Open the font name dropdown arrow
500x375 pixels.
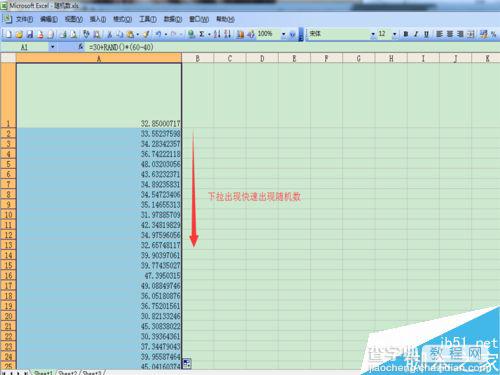tap(373, 34)
